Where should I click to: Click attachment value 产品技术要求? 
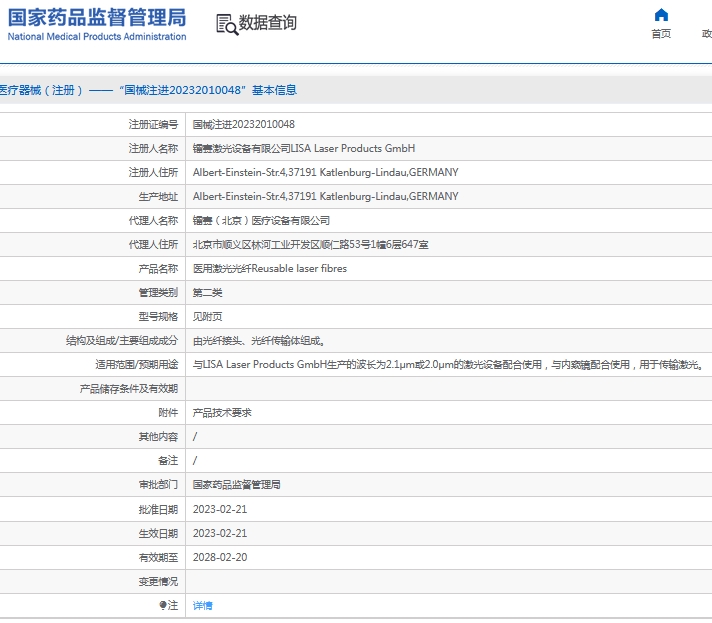point(222,413)
